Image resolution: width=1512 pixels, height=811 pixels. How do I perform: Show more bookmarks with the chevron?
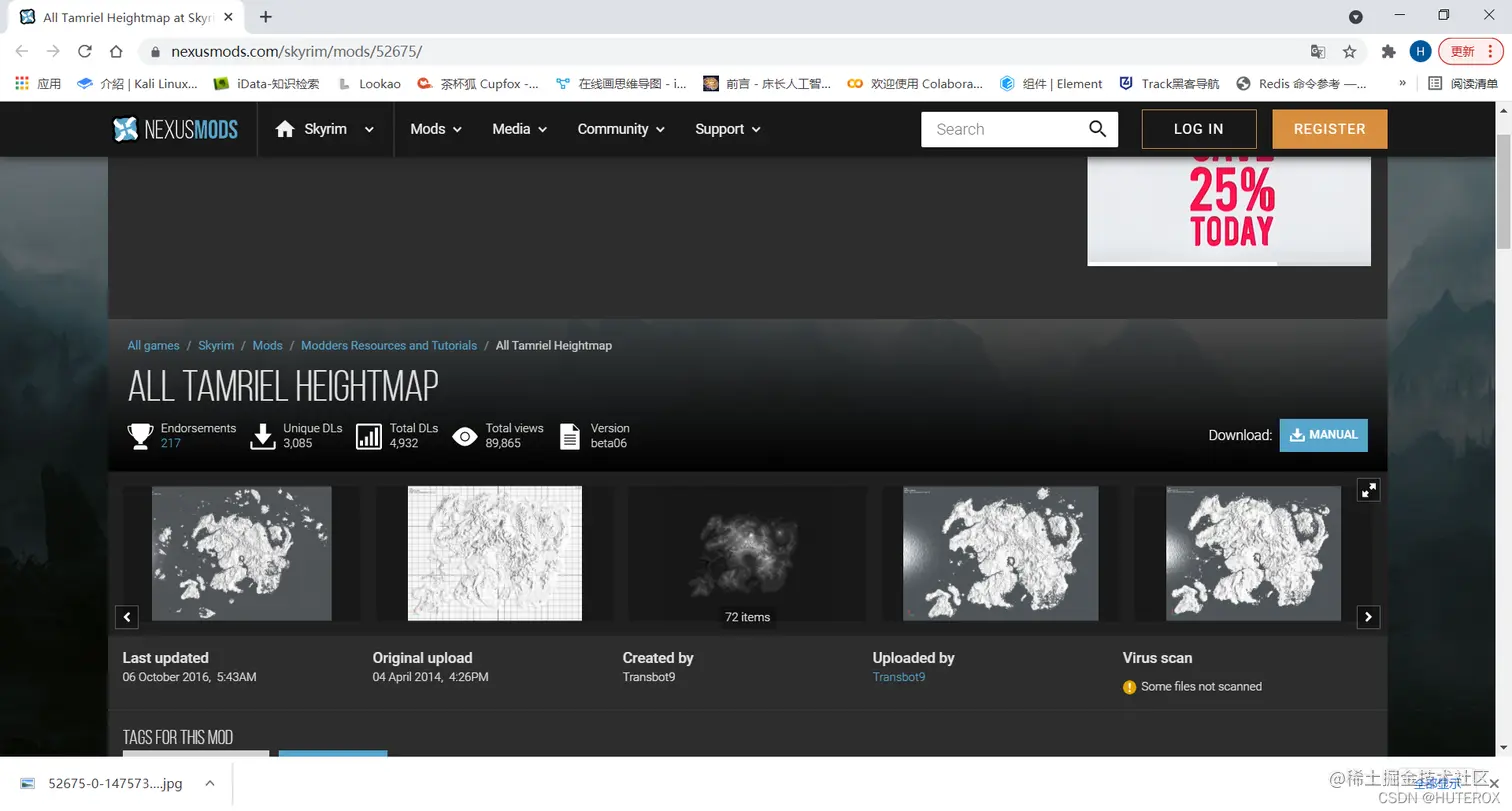(x=1402, y=84)
